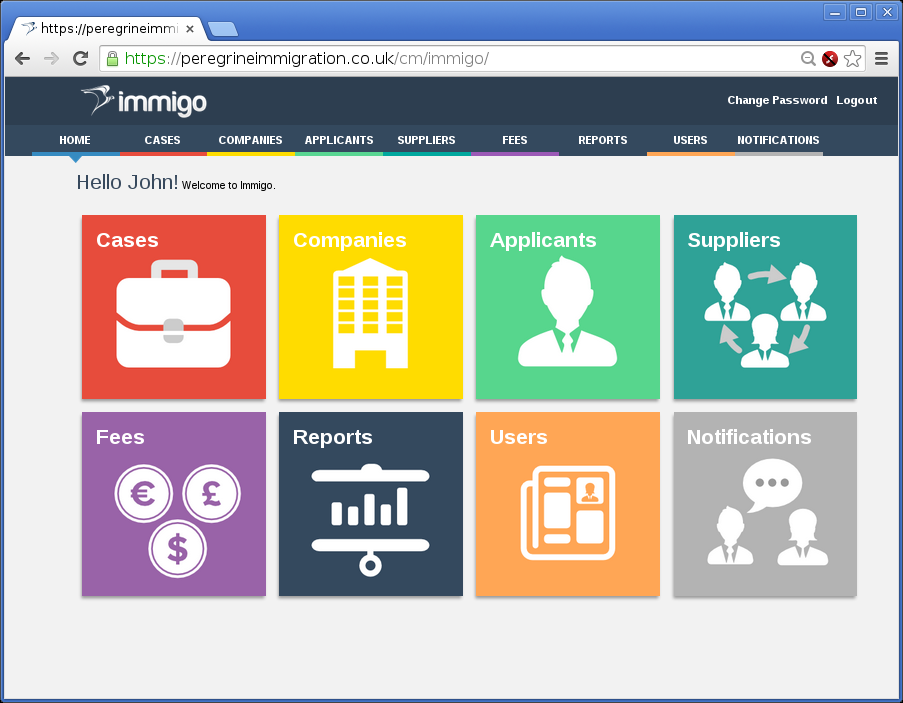Click the zoom magnifier icon in address bar
The image size is (903, 703).
[x=808, y=59]
